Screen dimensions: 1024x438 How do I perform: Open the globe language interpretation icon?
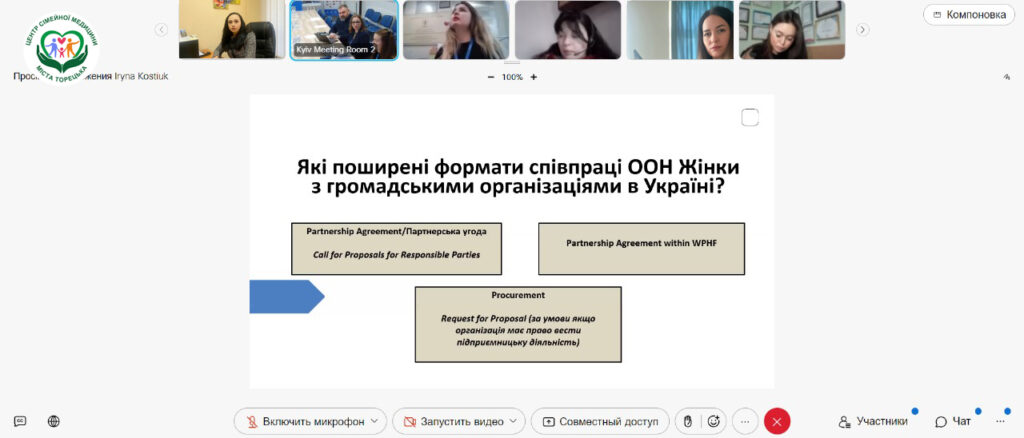pos(54,422)
